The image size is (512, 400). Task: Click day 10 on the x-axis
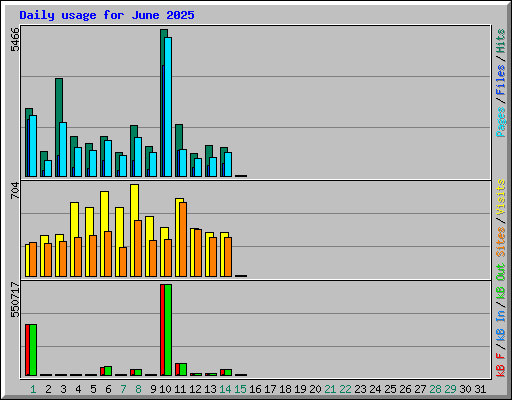click(165, 389)
